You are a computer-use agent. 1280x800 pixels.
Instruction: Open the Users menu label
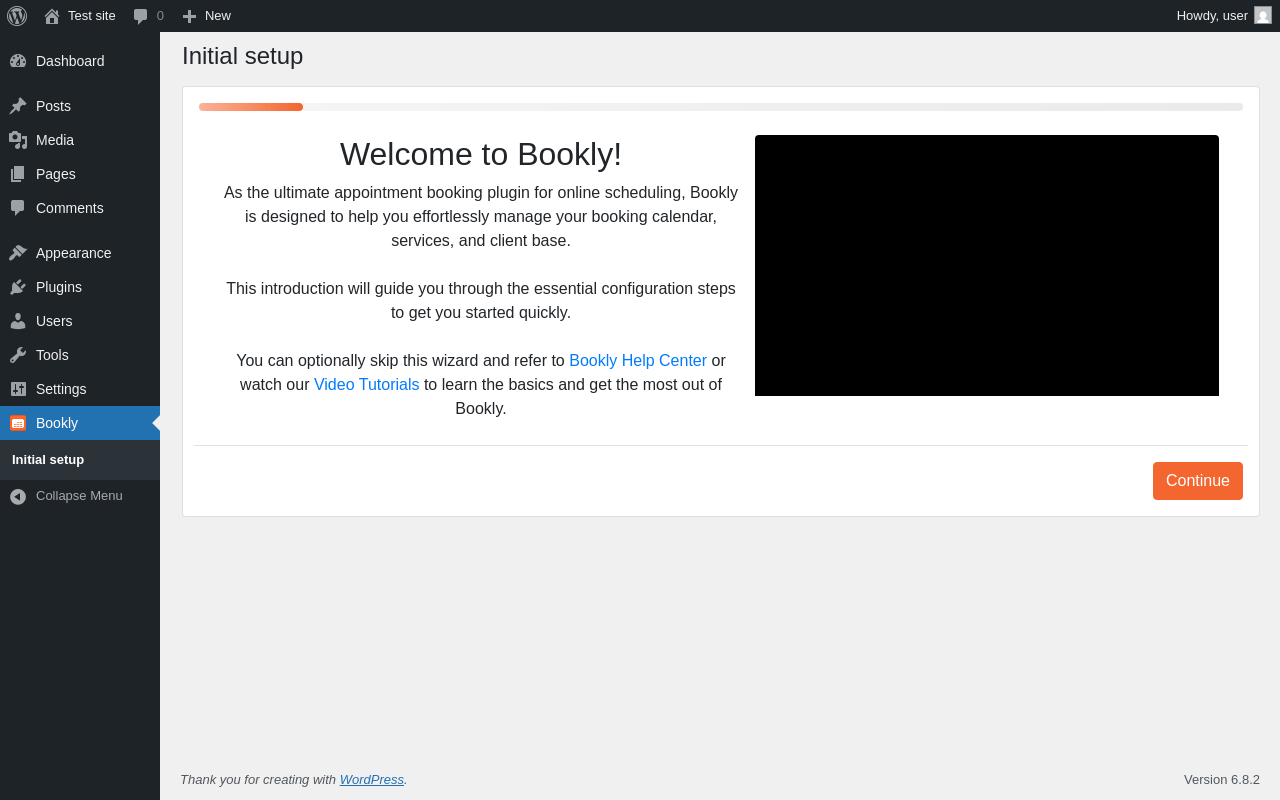(x=54, y=321)
